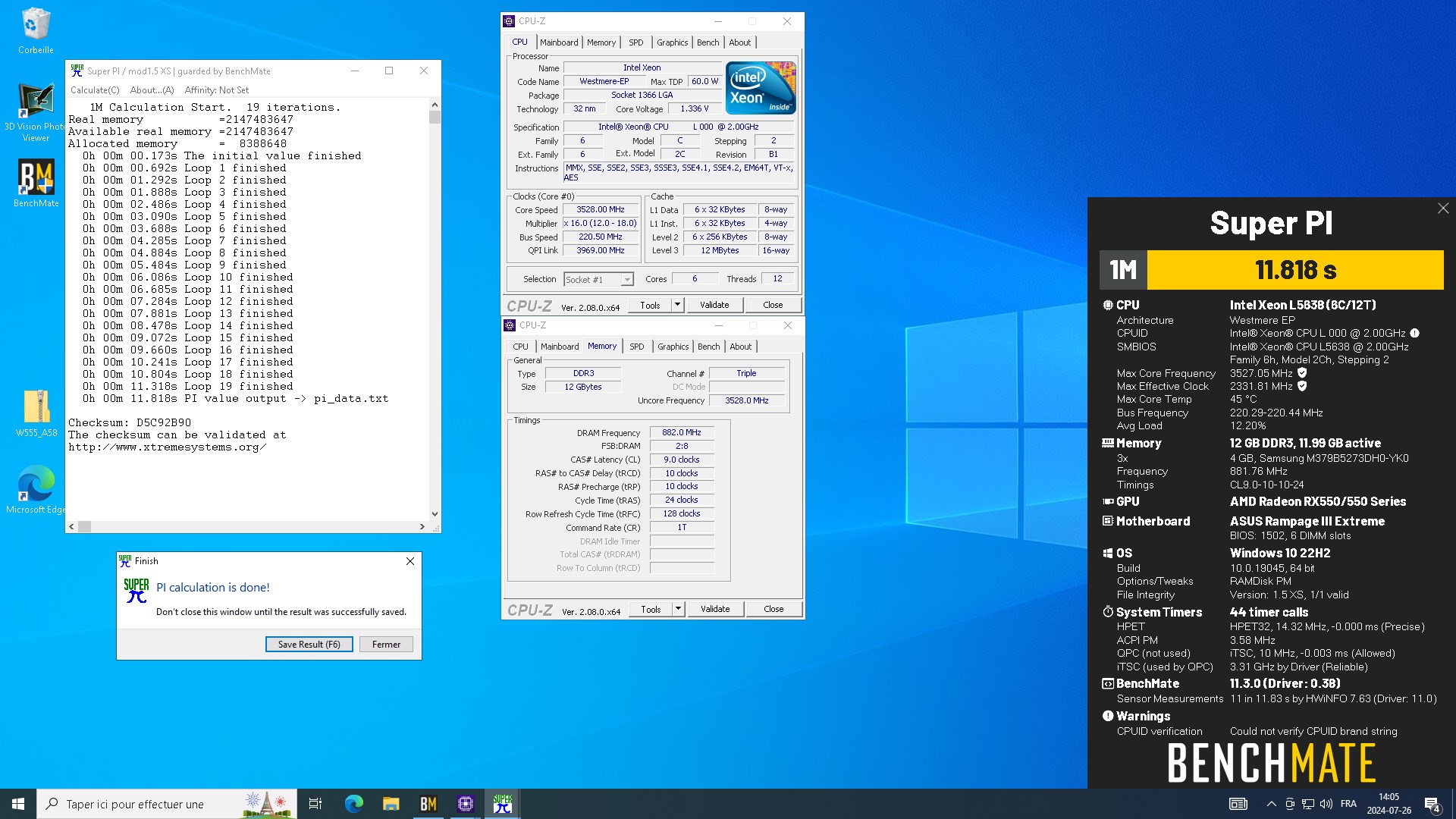The height and width of the screenshot is (819, 1456).
Task: Click the Checksum: D5C92B90 line
Action: click(x=130, y=422)
